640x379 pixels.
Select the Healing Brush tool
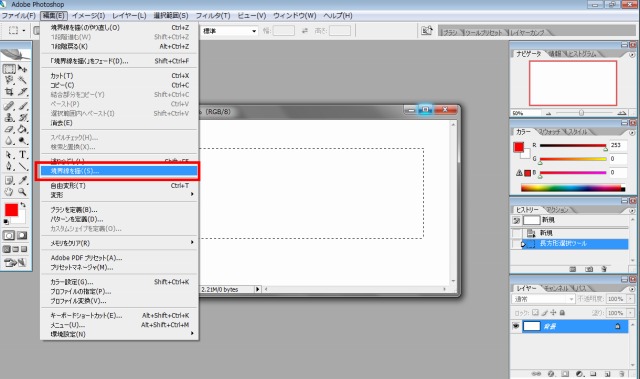[9, 106]
